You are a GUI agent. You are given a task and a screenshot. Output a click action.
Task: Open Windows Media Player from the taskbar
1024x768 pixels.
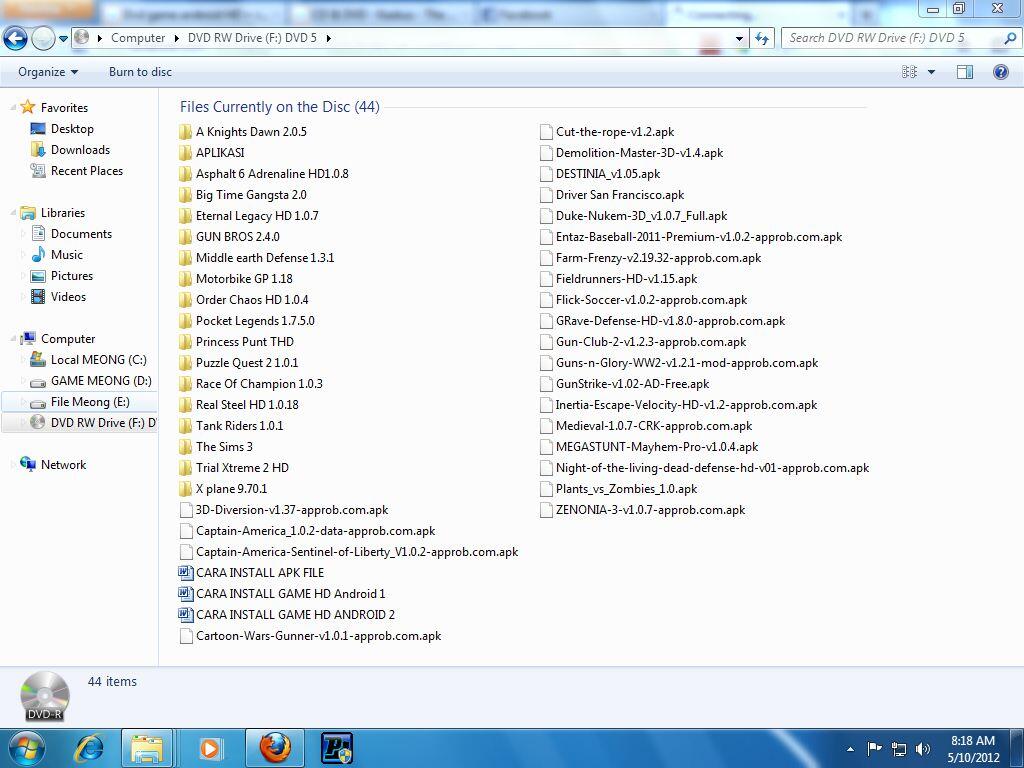point(210,748)
